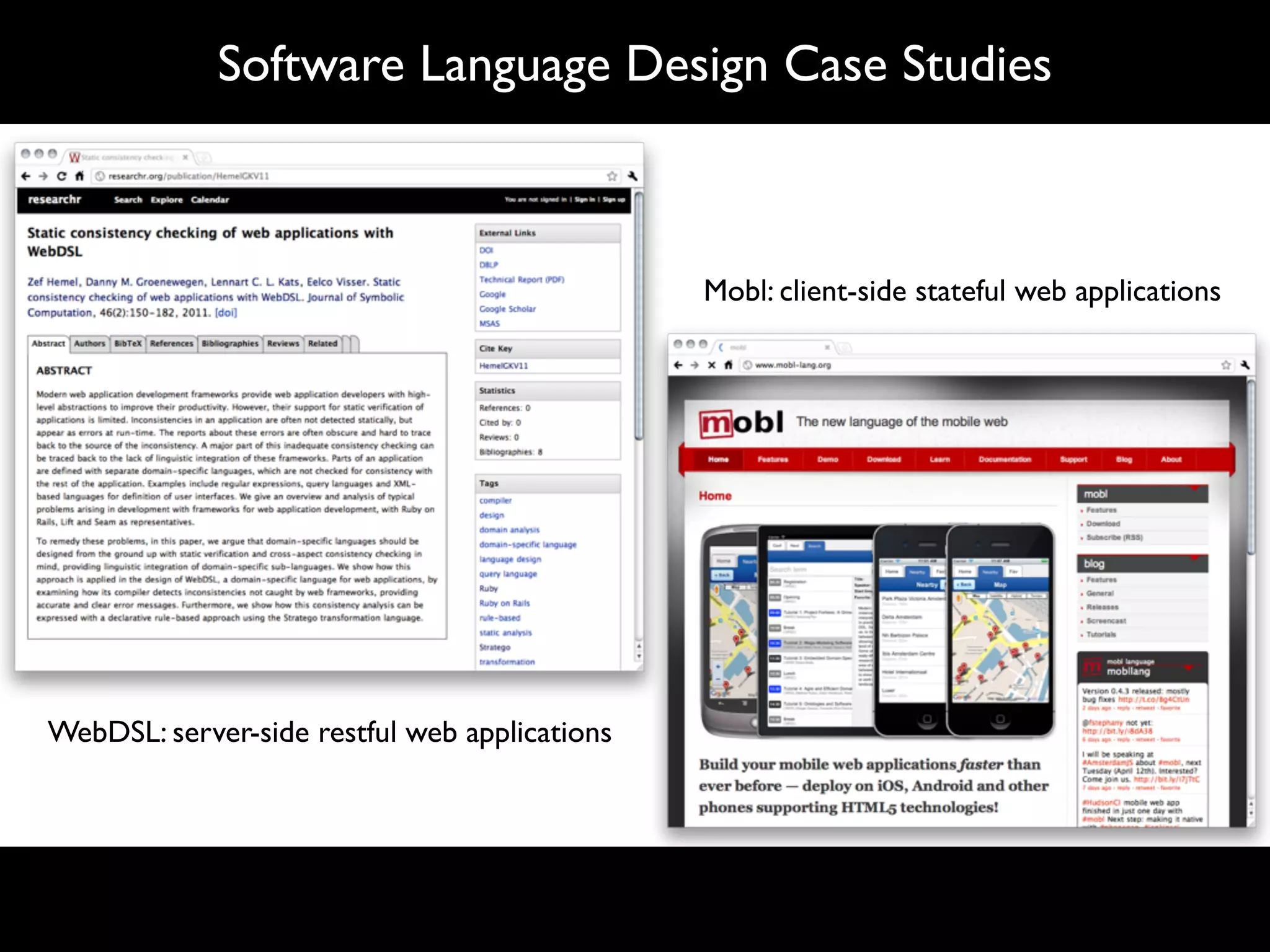This screenshot has height=952, width=1270.
Task: Star the mobl-lang.org page
Action: pyautogui.click(x=1226, y=365)
